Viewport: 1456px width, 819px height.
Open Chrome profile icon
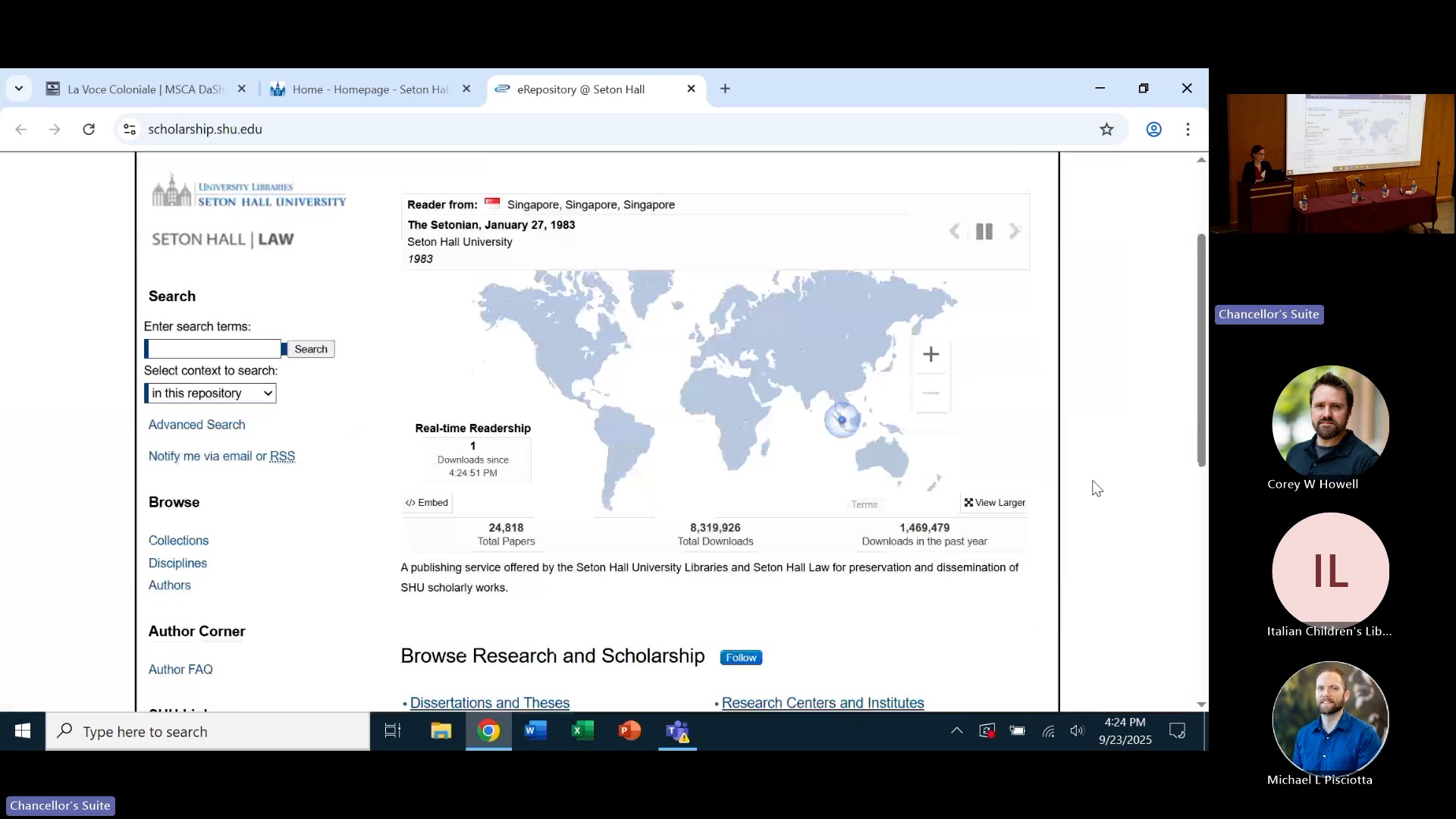pos(1153,130)
